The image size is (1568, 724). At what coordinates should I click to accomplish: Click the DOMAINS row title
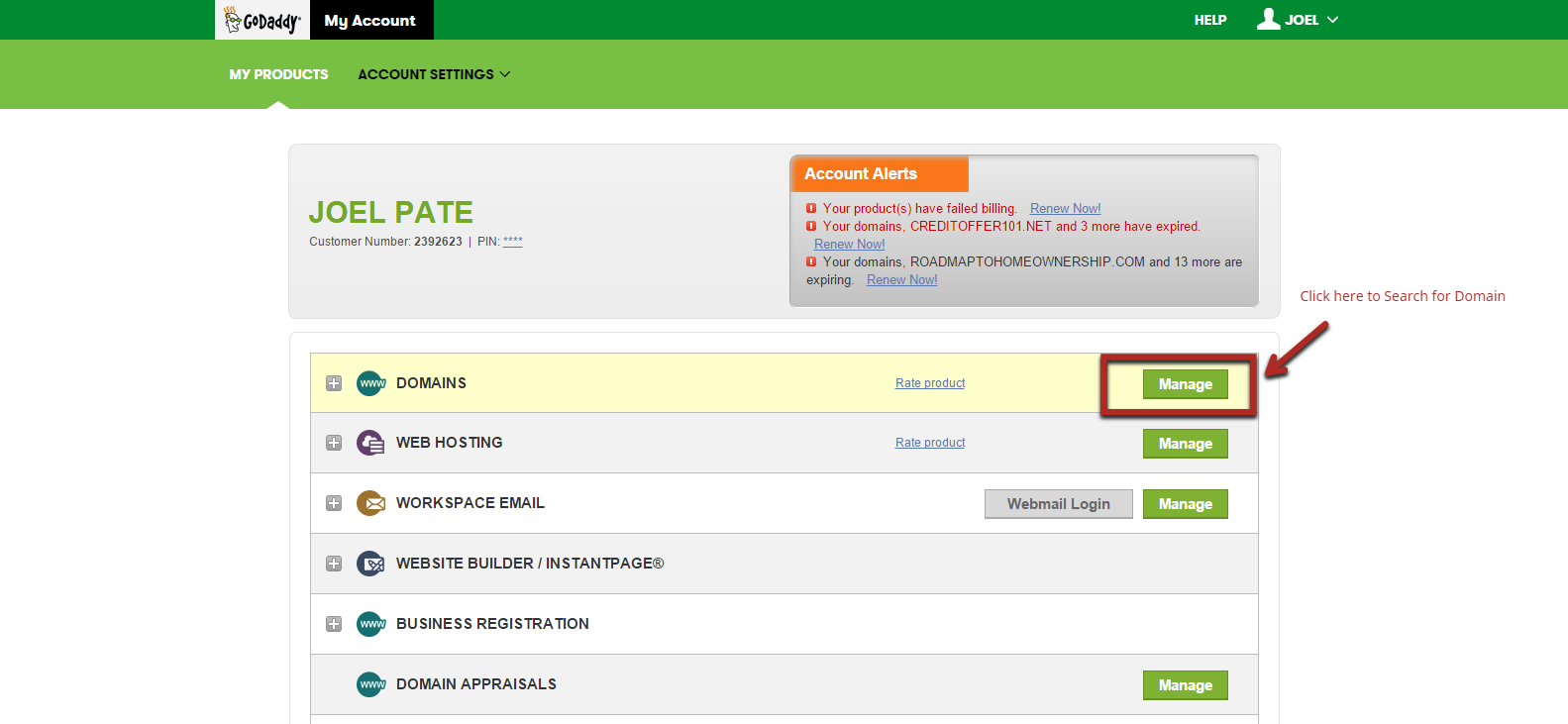pyautogui.click(x=431, y=383)
